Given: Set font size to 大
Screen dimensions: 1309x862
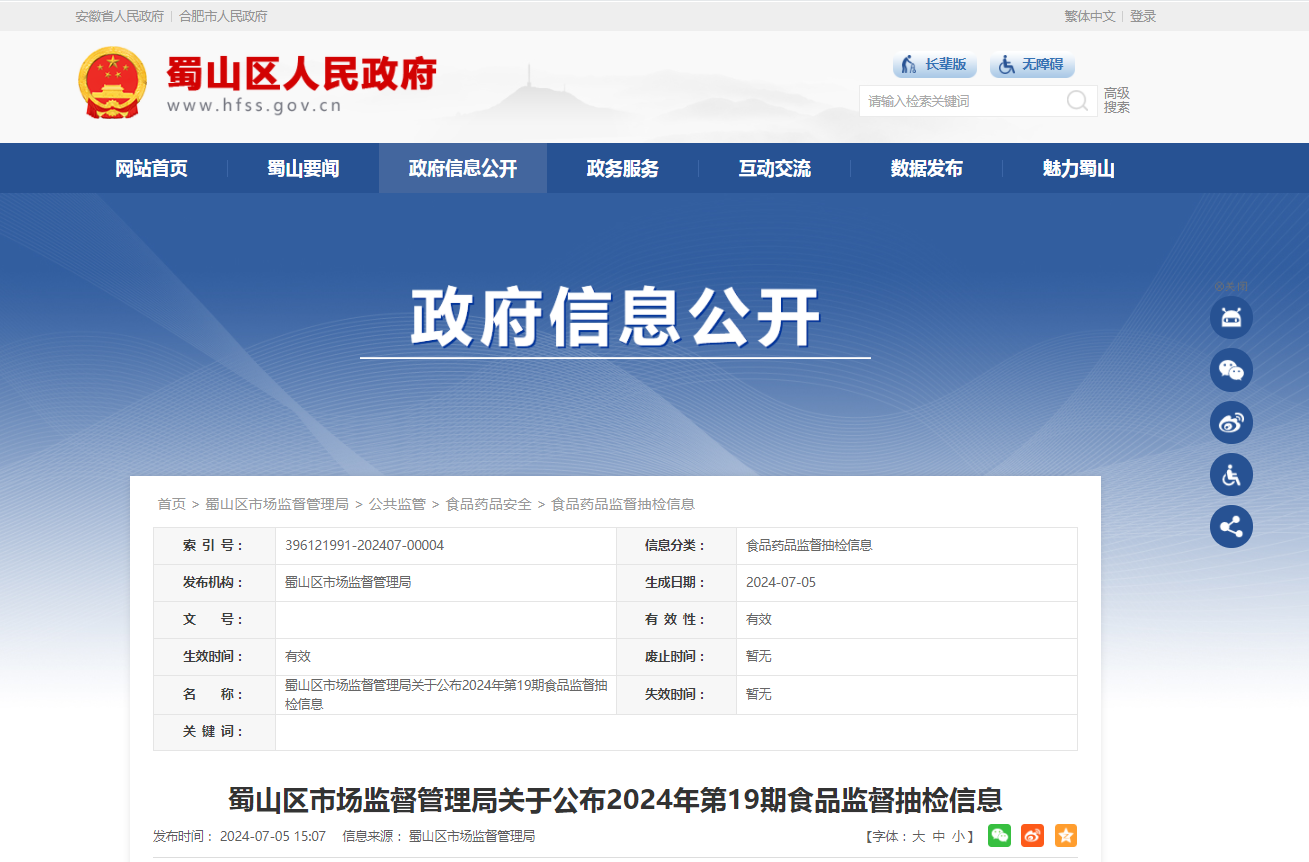Looking at the screenshot, I should (x=918, y=837).
